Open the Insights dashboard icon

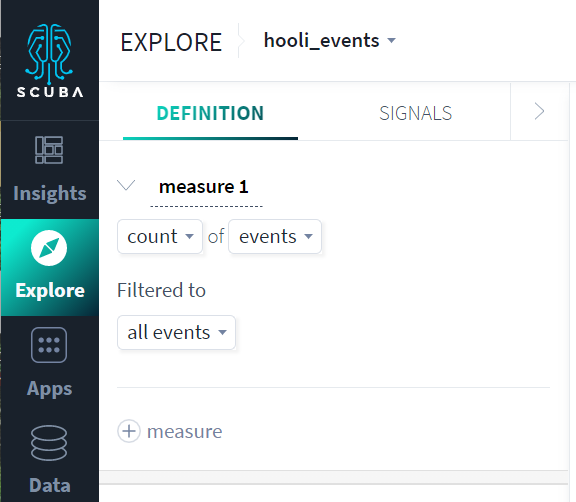coord(49,150)
